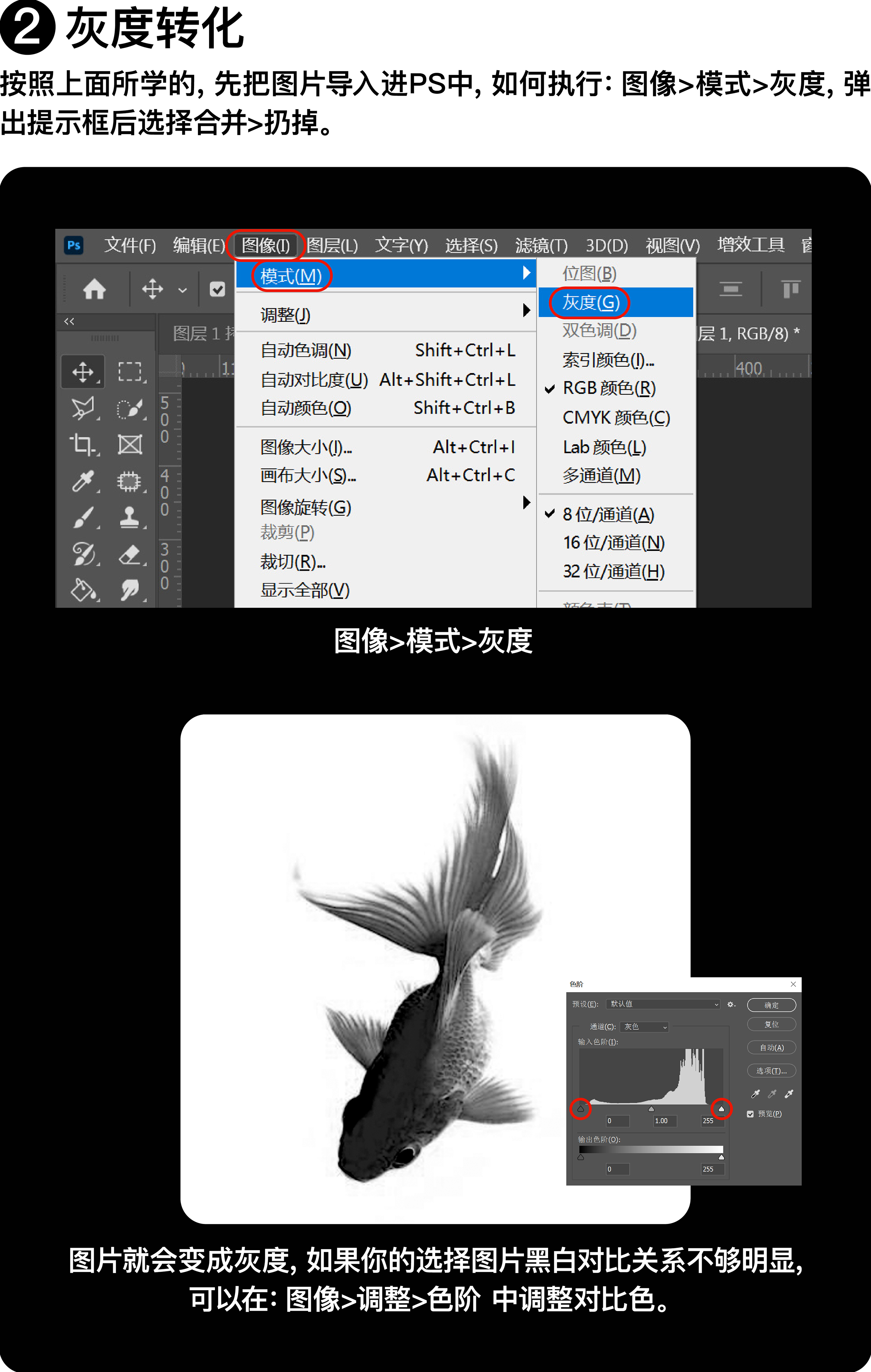Viewport: 871px width, 1372px height.
Task: Toggle the 预览(P) checkbox in Levels
Action: point(750,1114)
